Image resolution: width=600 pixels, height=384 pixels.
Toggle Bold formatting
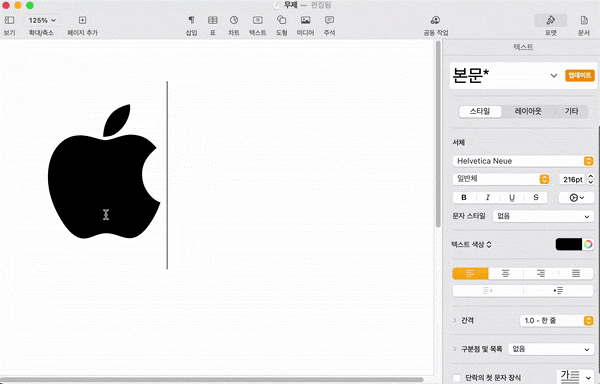click(x=464, y=197)
